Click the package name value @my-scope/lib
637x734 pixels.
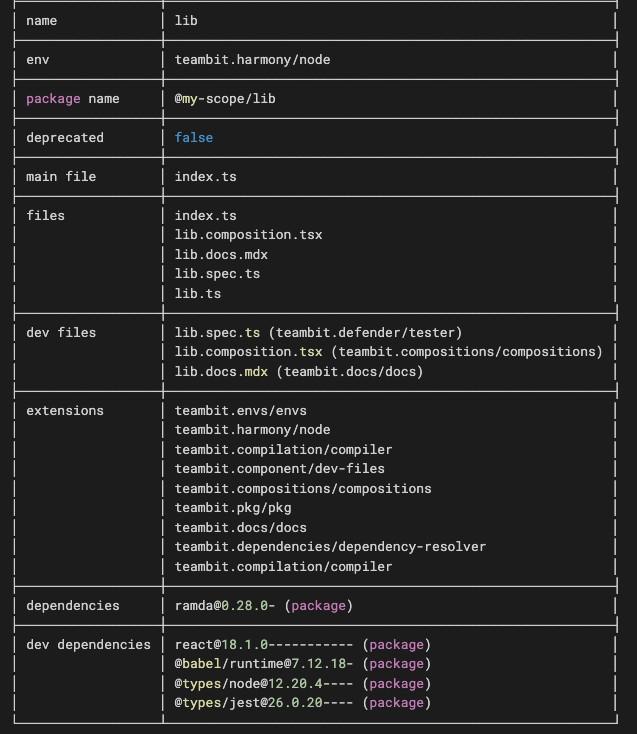point(225,99)
